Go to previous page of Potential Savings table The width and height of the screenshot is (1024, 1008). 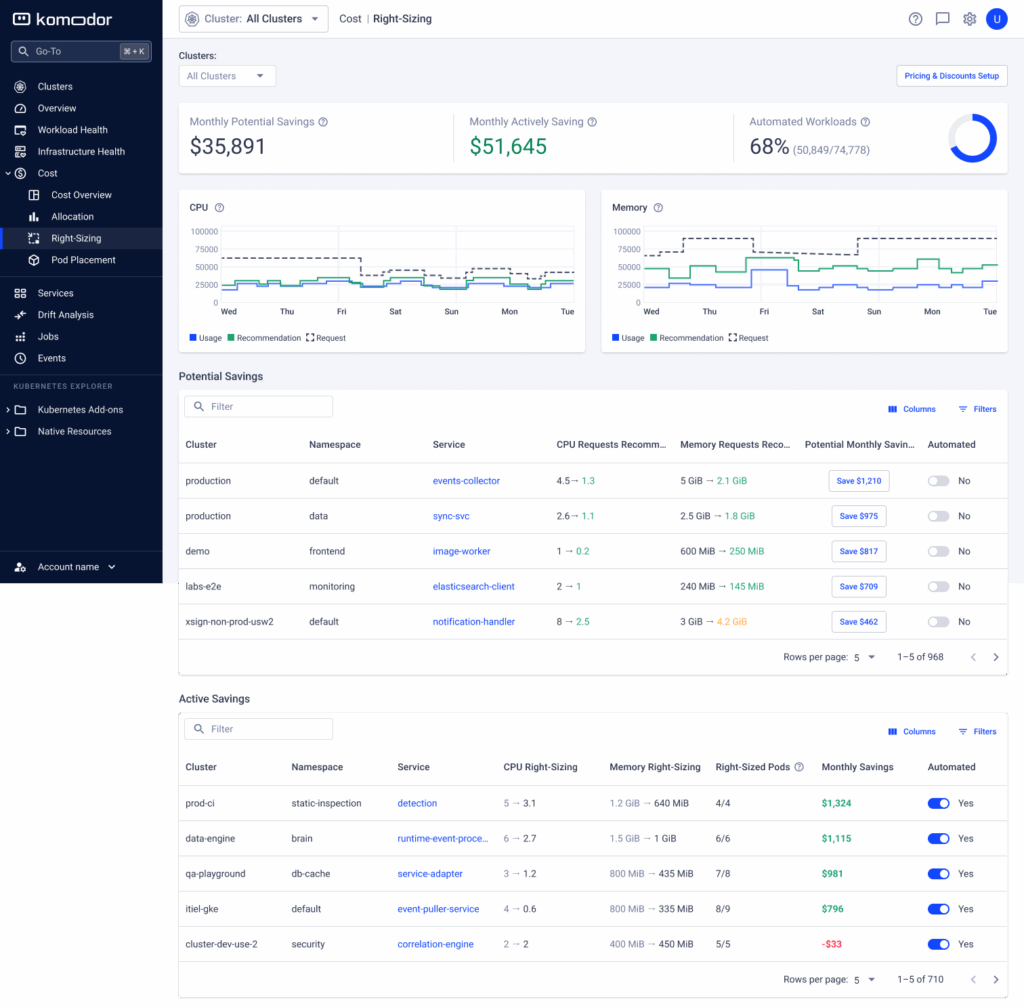point(973,657)
